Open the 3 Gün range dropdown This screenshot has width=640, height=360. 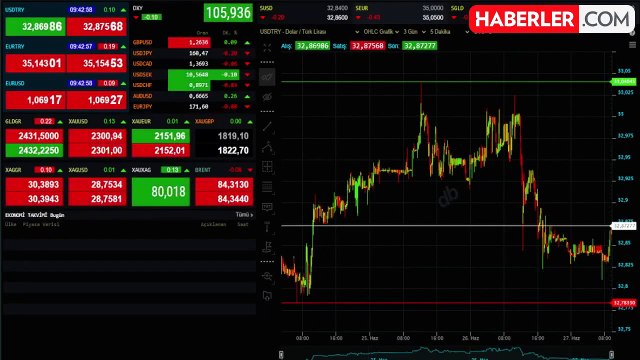(x=414, y=32)
